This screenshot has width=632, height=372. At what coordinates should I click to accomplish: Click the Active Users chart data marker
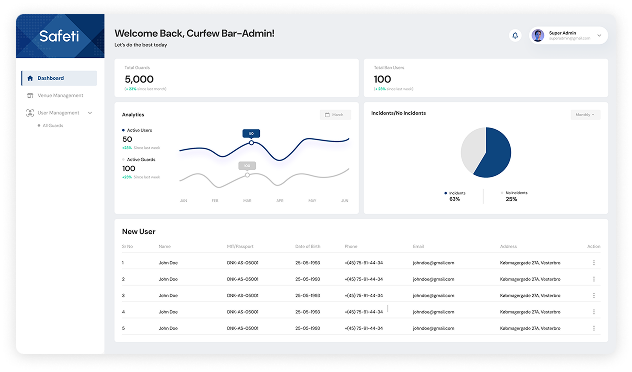[x=251, y=143]
